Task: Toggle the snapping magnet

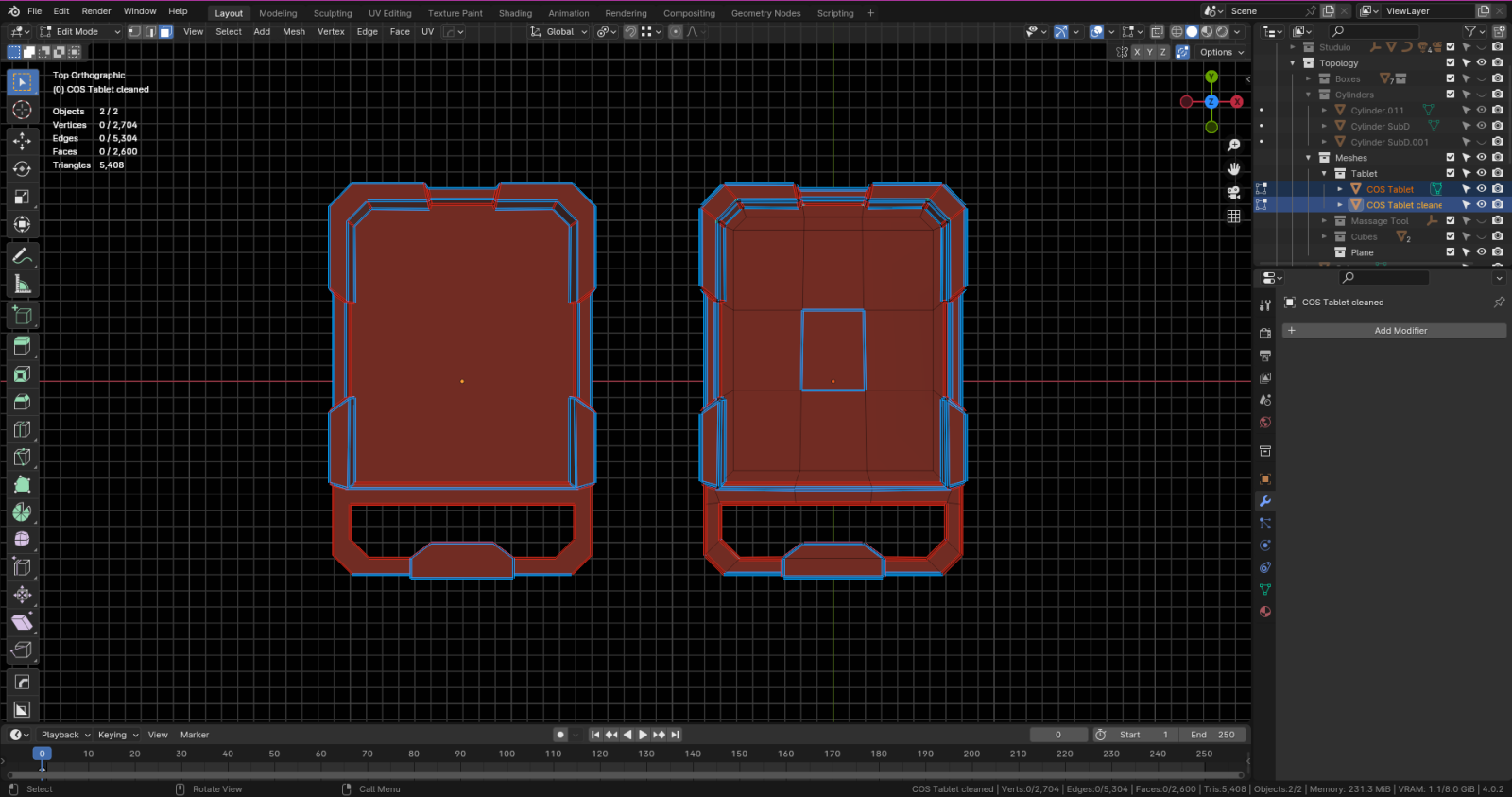Action: [x=630, y=31]
